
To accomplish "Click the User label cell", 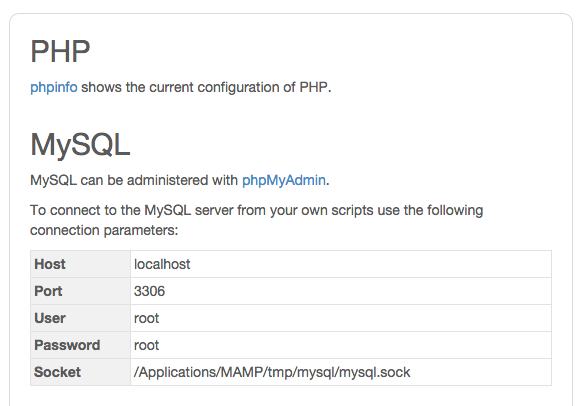I will point(80,318).
